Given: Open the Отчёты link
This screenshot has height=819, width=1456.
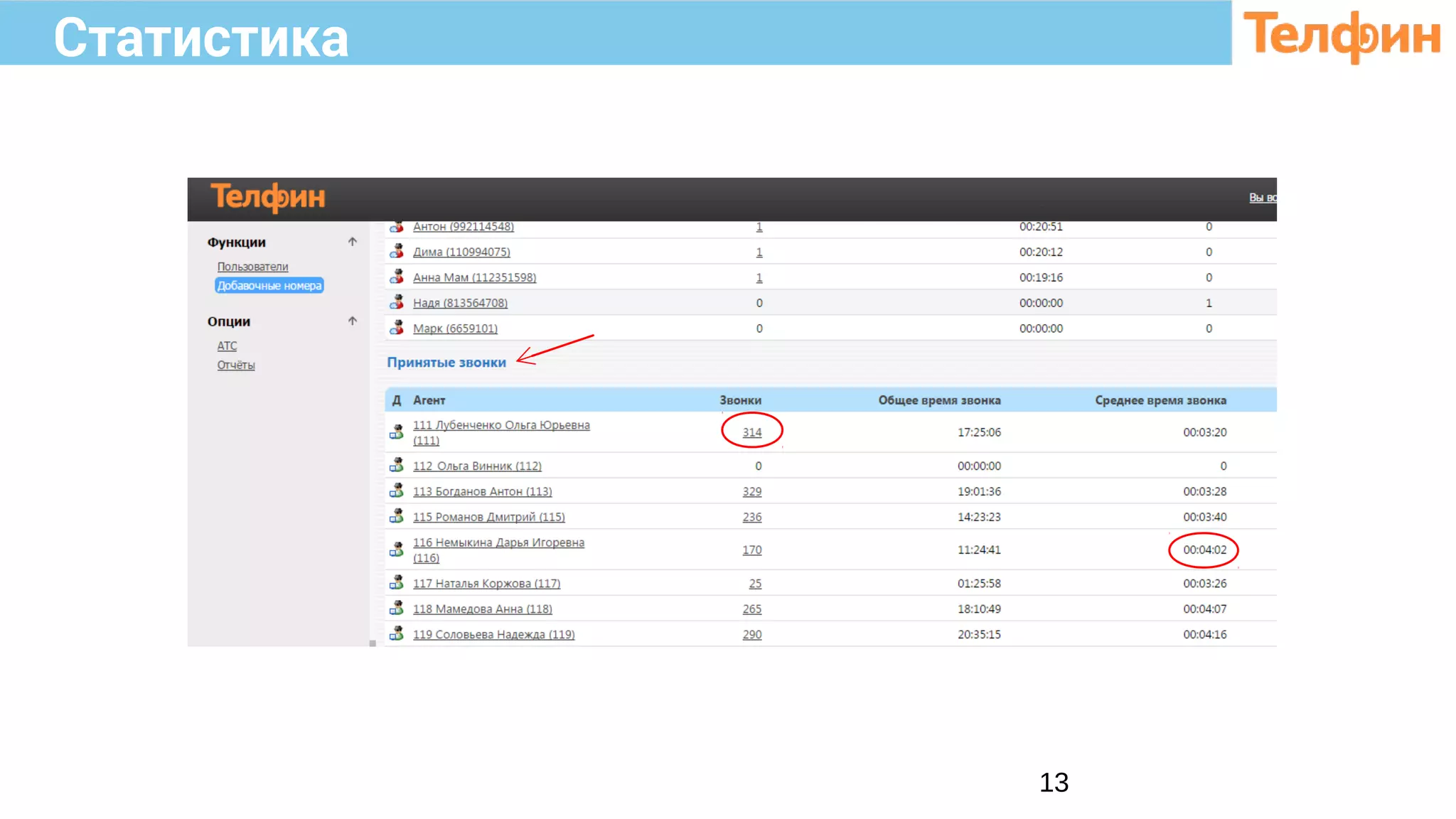Looking at the screenshot, I should tap(236, 365).
